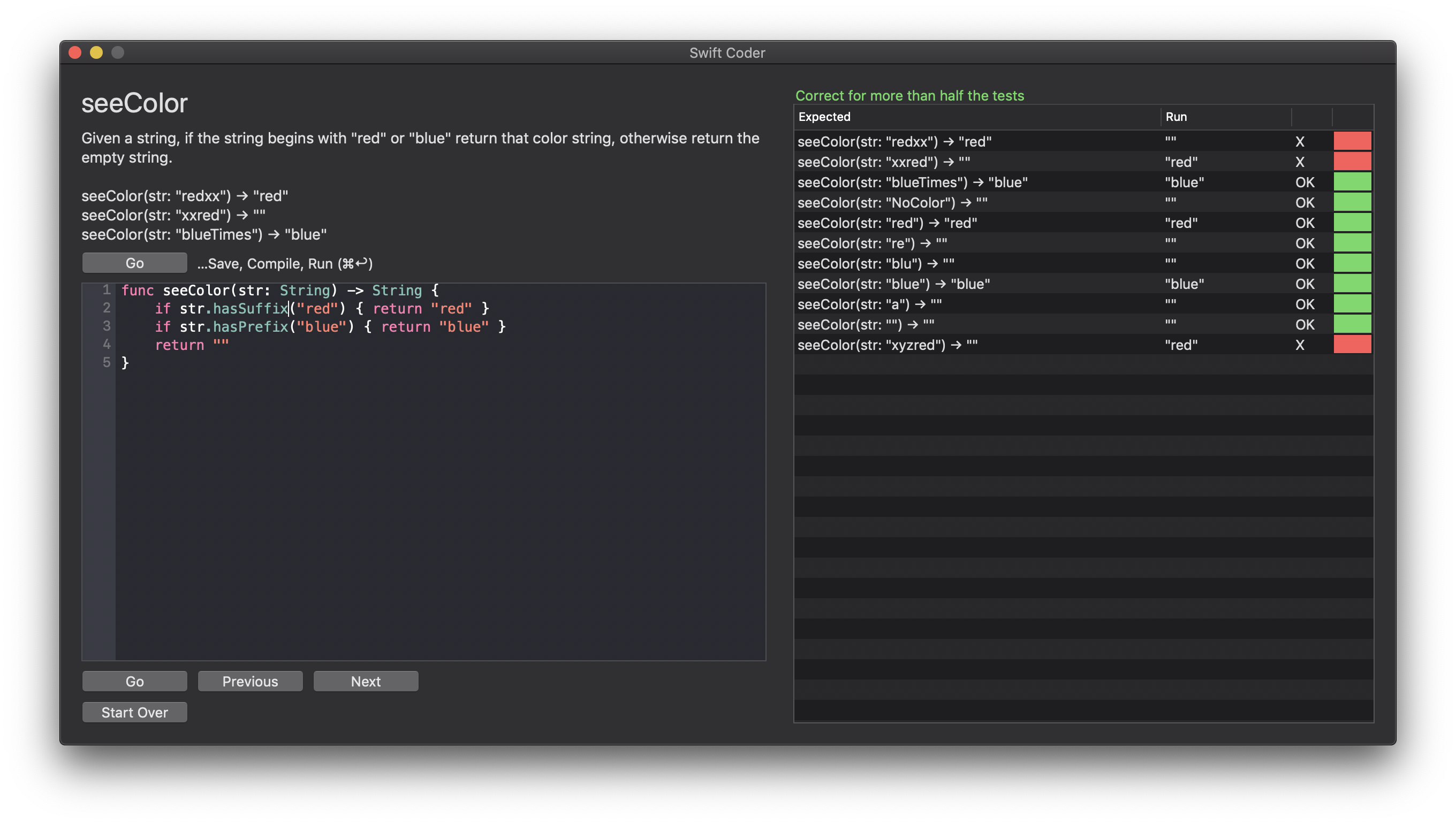The width and height of the screenshot is (1456, 824).
Task: Click the seeColor str xyzred test row
Action: [x=1083, y=344]
